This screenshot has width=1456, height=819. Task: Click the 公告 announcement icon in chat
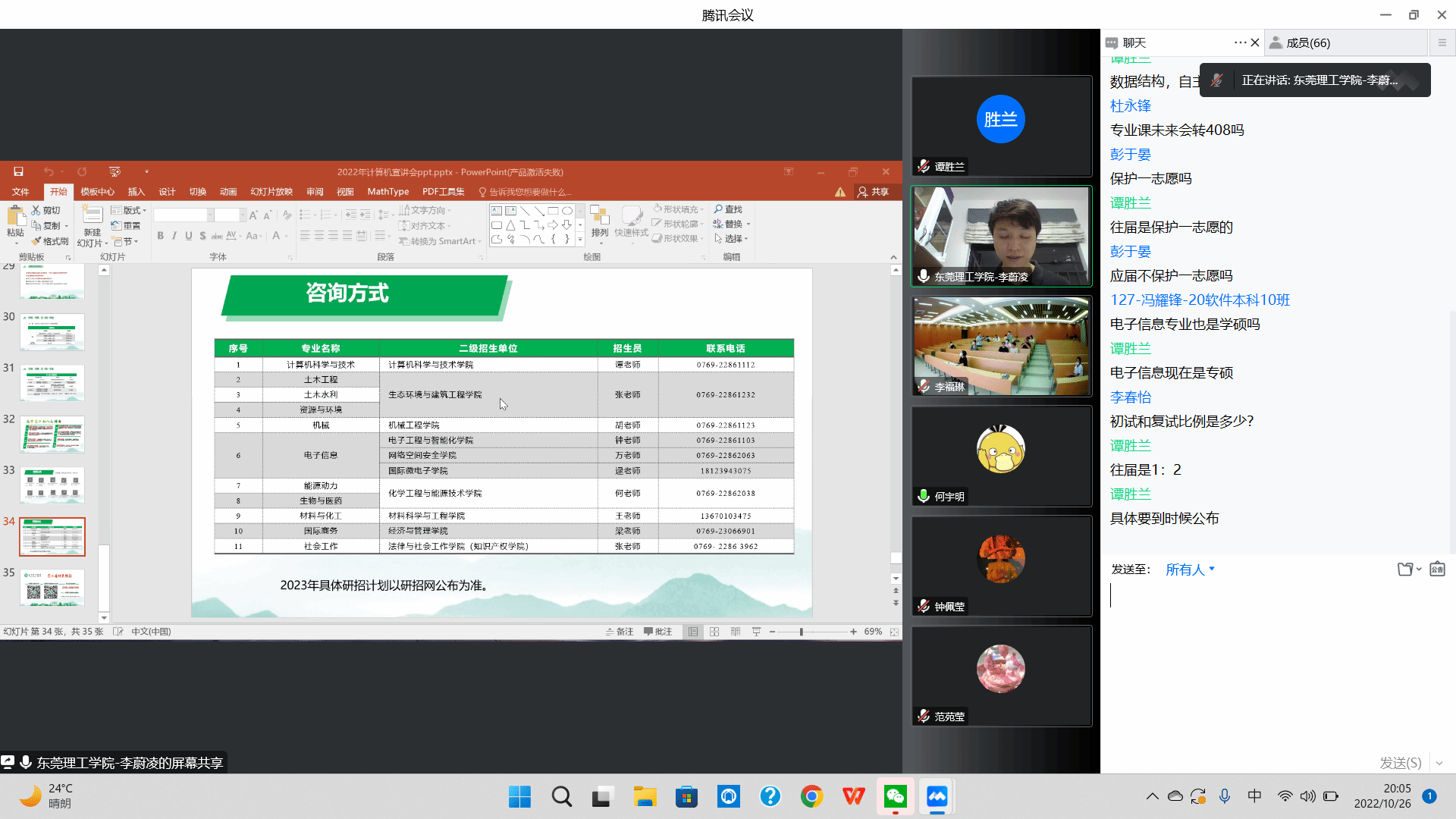coord(1437,569)
